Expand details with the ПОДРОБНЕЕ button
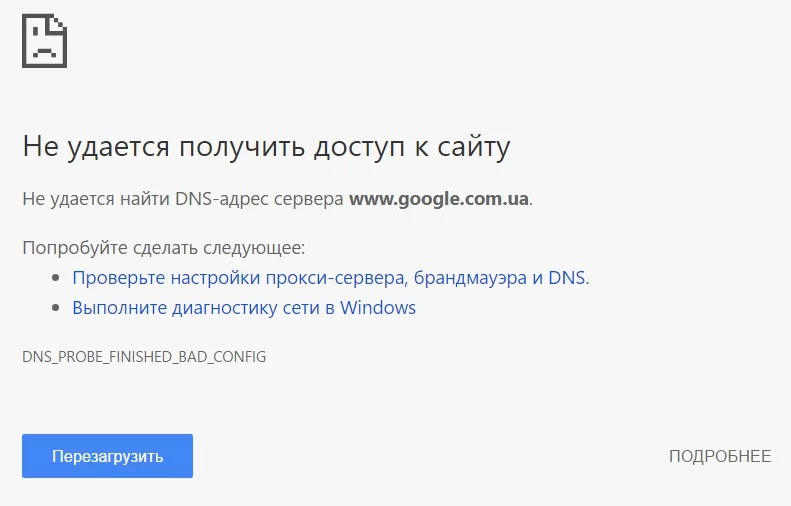This screenshot has width=791, height=506. click(719, 456)
